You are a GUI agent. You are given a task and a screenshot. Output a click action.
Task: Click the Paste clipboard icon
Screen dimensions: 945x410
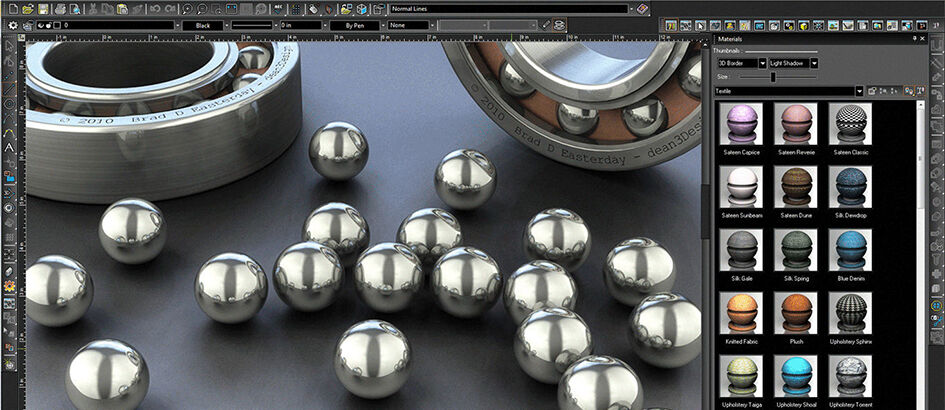point(122,9)
